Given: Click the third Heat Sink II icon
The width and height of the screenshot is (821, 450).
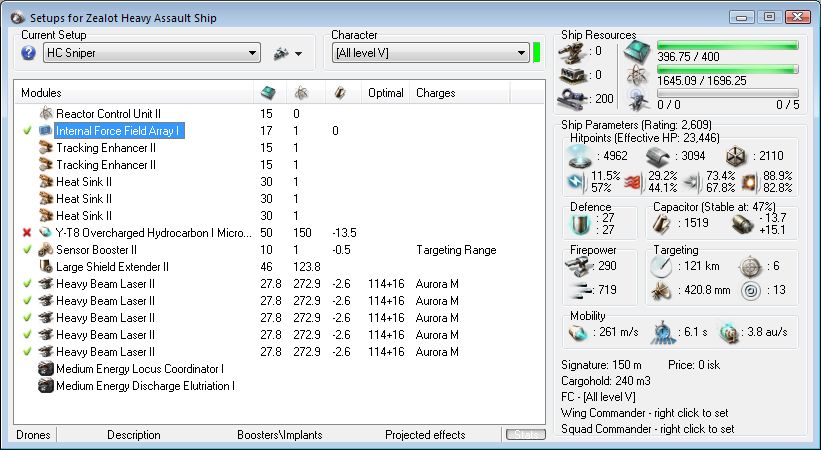Looking at the screenshot, I should (46, 215).
